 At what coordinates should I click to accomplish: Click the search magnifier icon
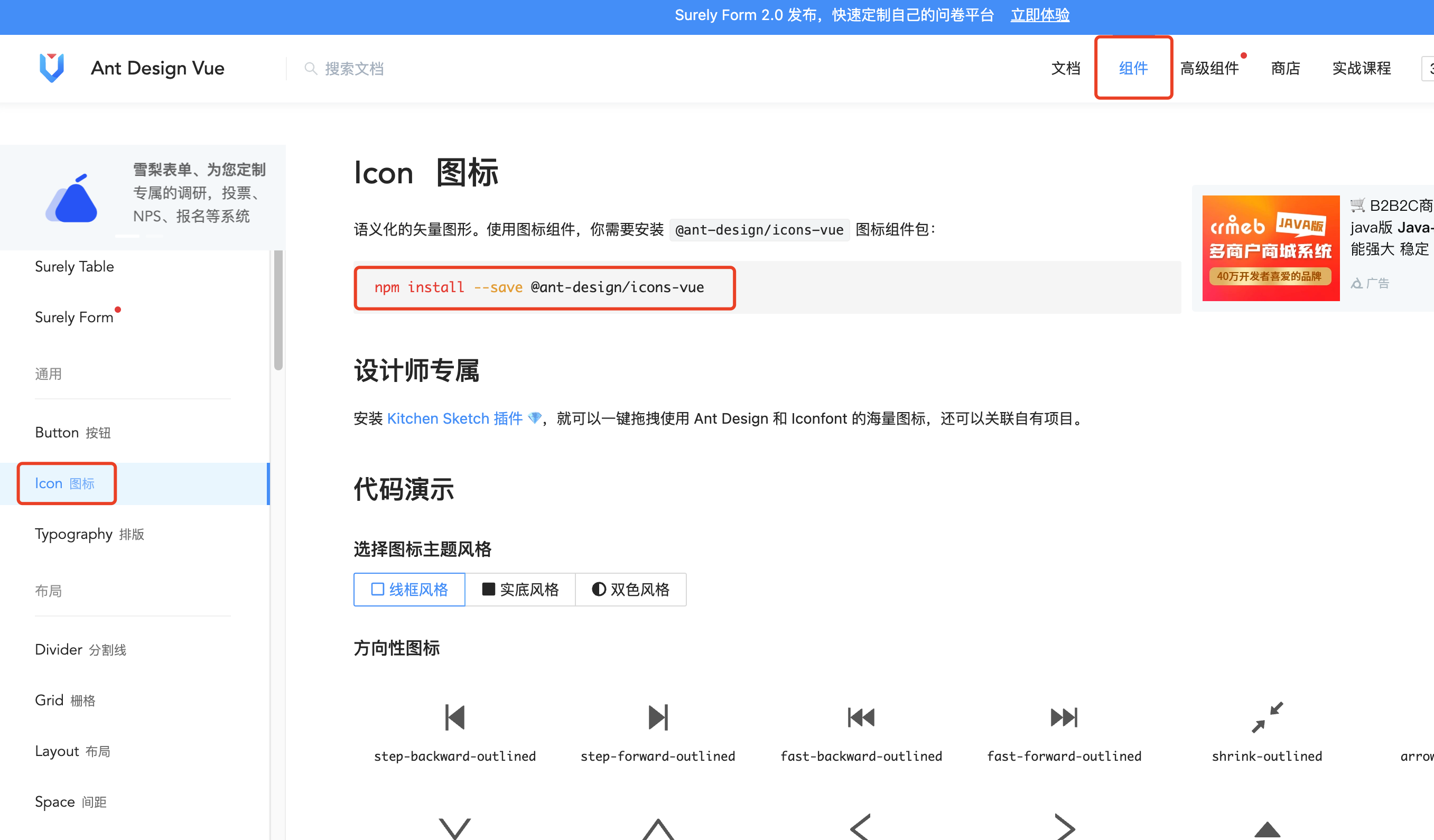[x=311, y=69]
